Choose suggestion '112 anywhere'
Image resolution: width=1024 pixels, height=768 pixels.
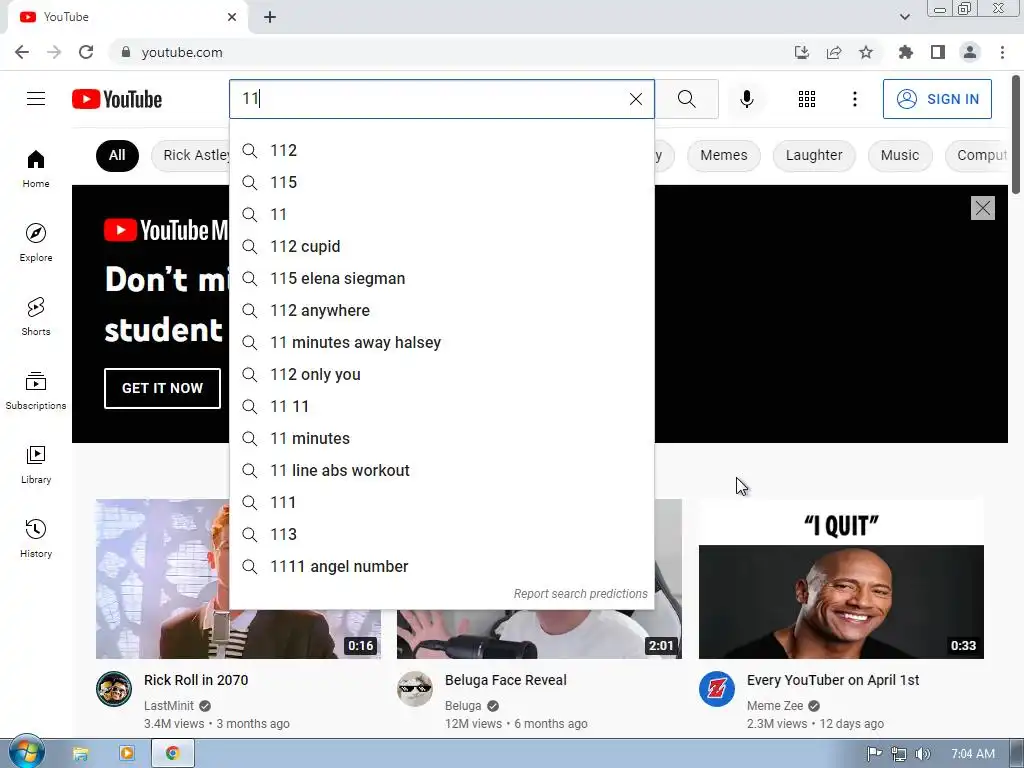(x=441, y=310)
